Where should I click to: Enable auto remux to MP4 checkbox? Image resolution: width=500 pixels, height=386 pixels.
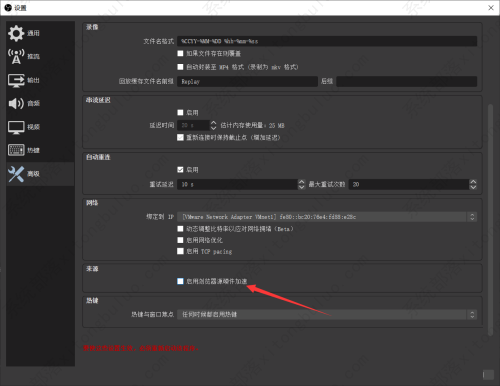click(x=180, y=67)
